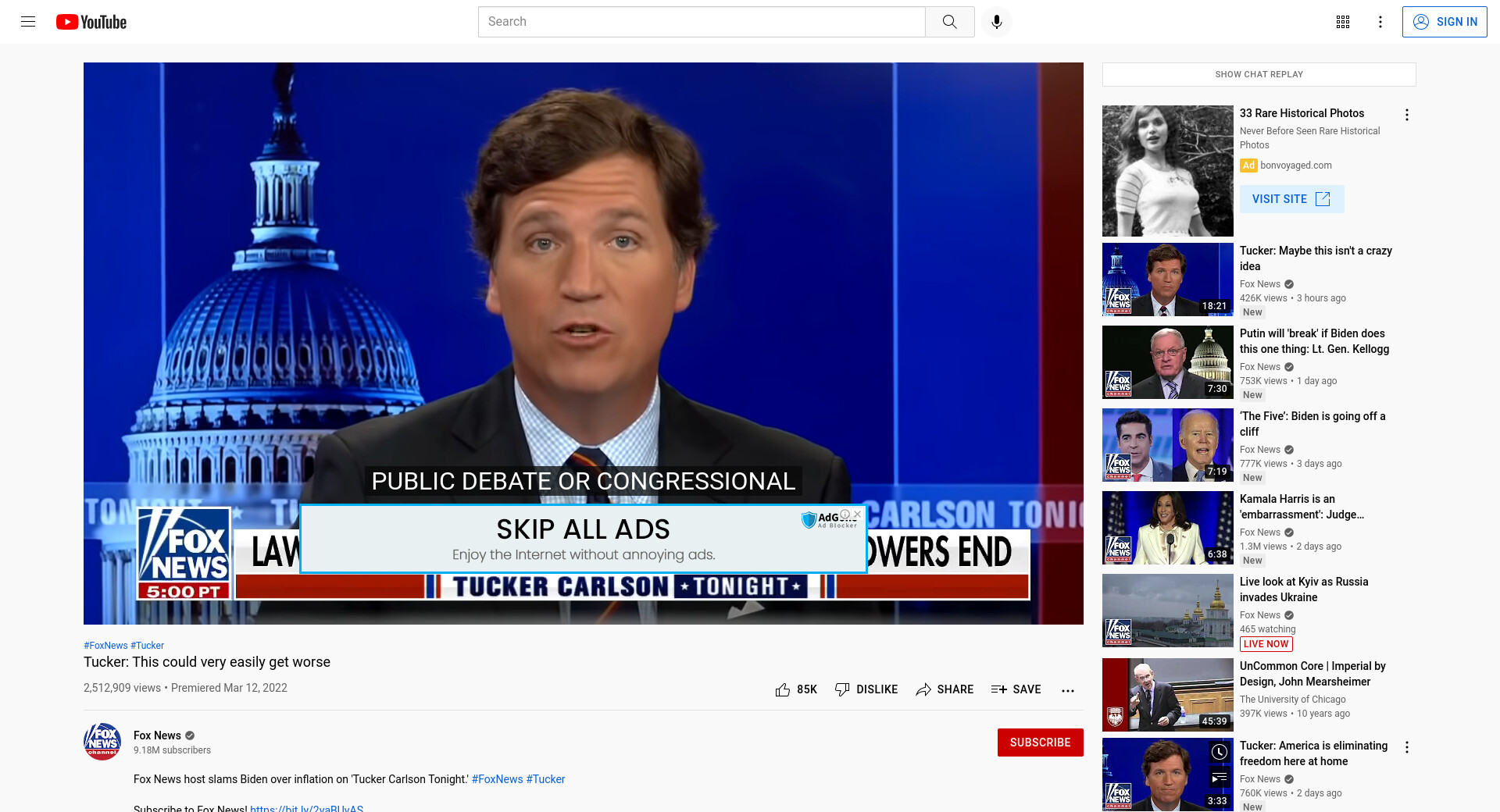Visit site for Rare Historical Photos ad
Screen dimensions: 1500x812
[x=1291, y=199]
